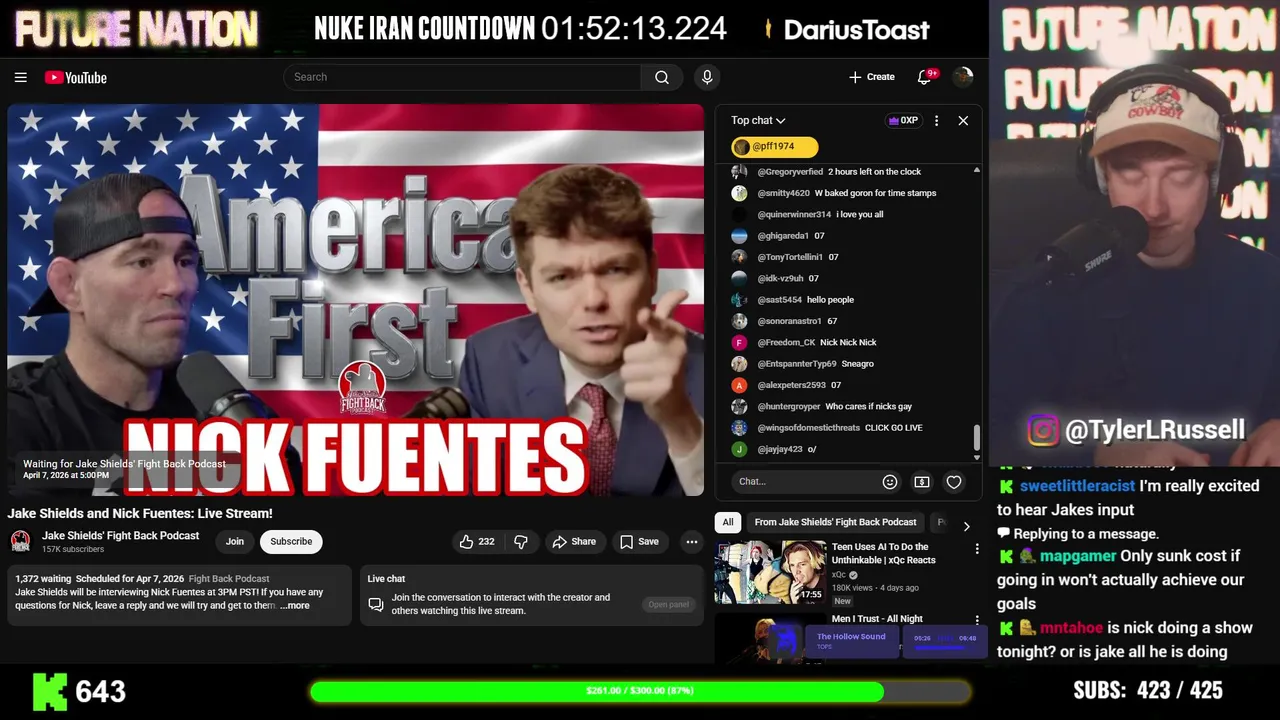Click the live chat conversation icon

pyautogui.click(x=376, y=604)
